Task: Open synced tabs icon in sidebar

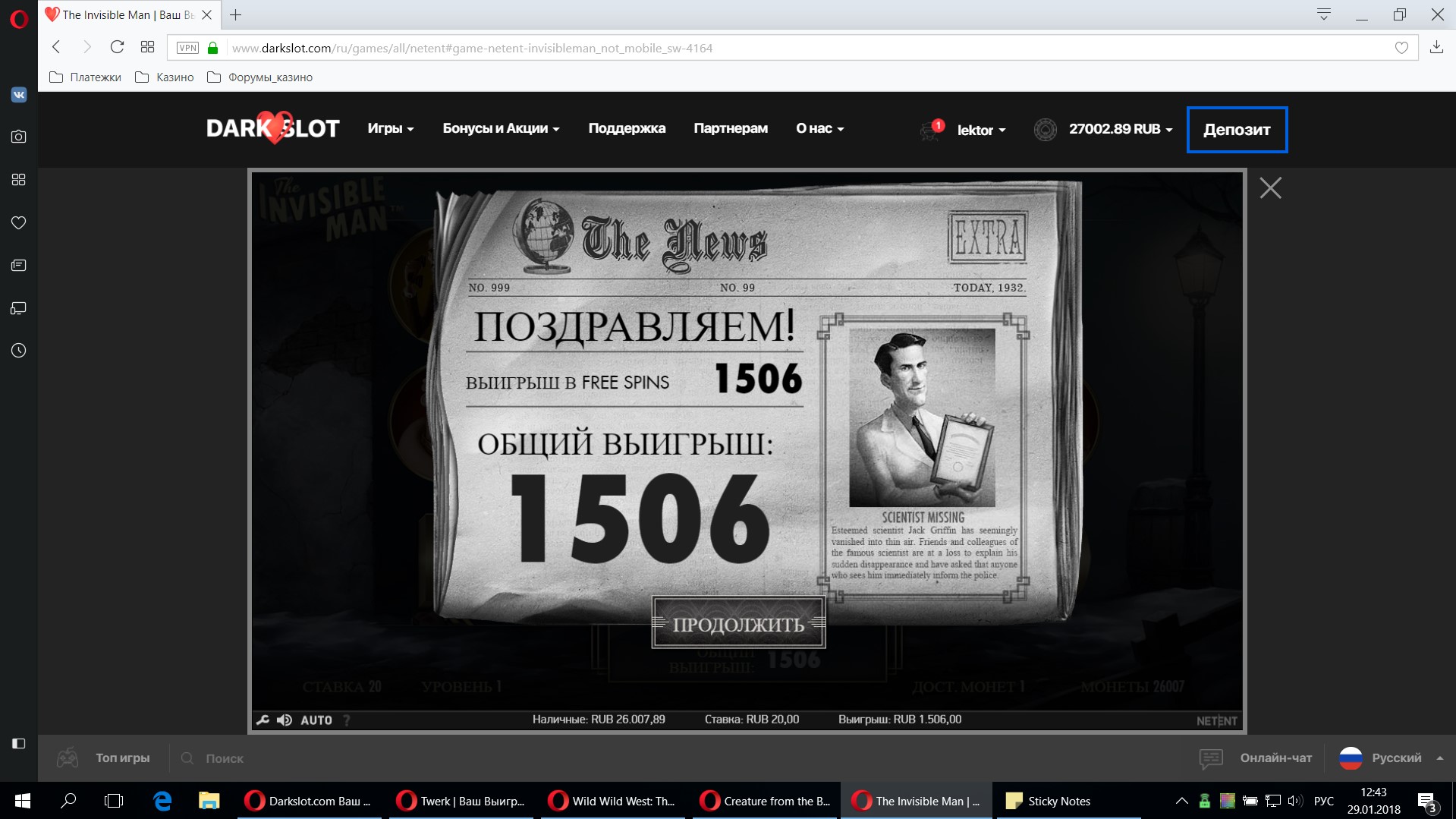Action: click(x=18, y=308)
